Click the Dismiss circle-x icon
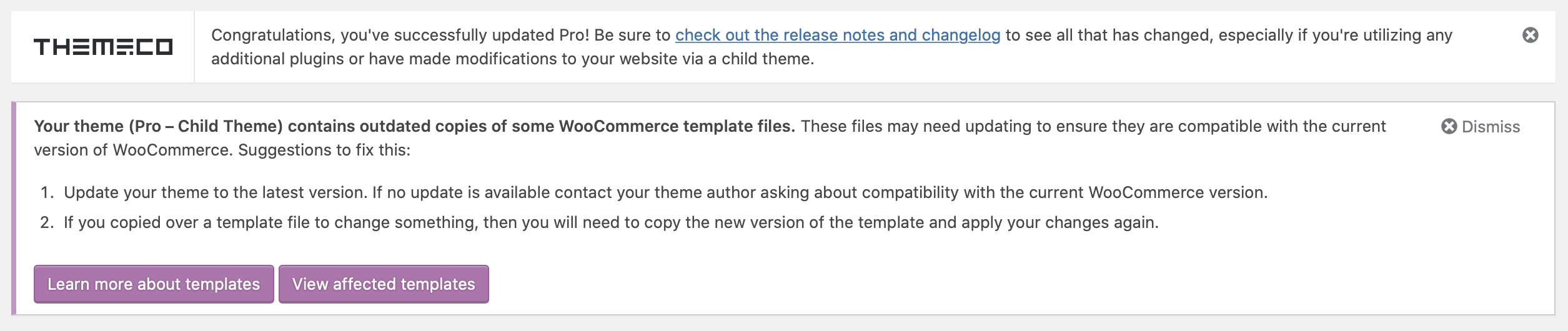 pos(1449,127)
